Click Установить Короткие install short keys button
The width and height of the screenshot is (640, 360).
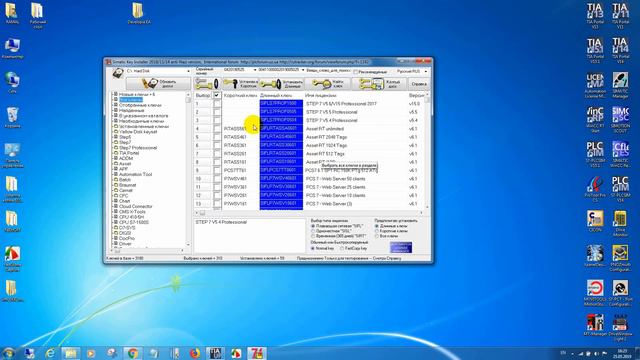click(x=240, y=84)
